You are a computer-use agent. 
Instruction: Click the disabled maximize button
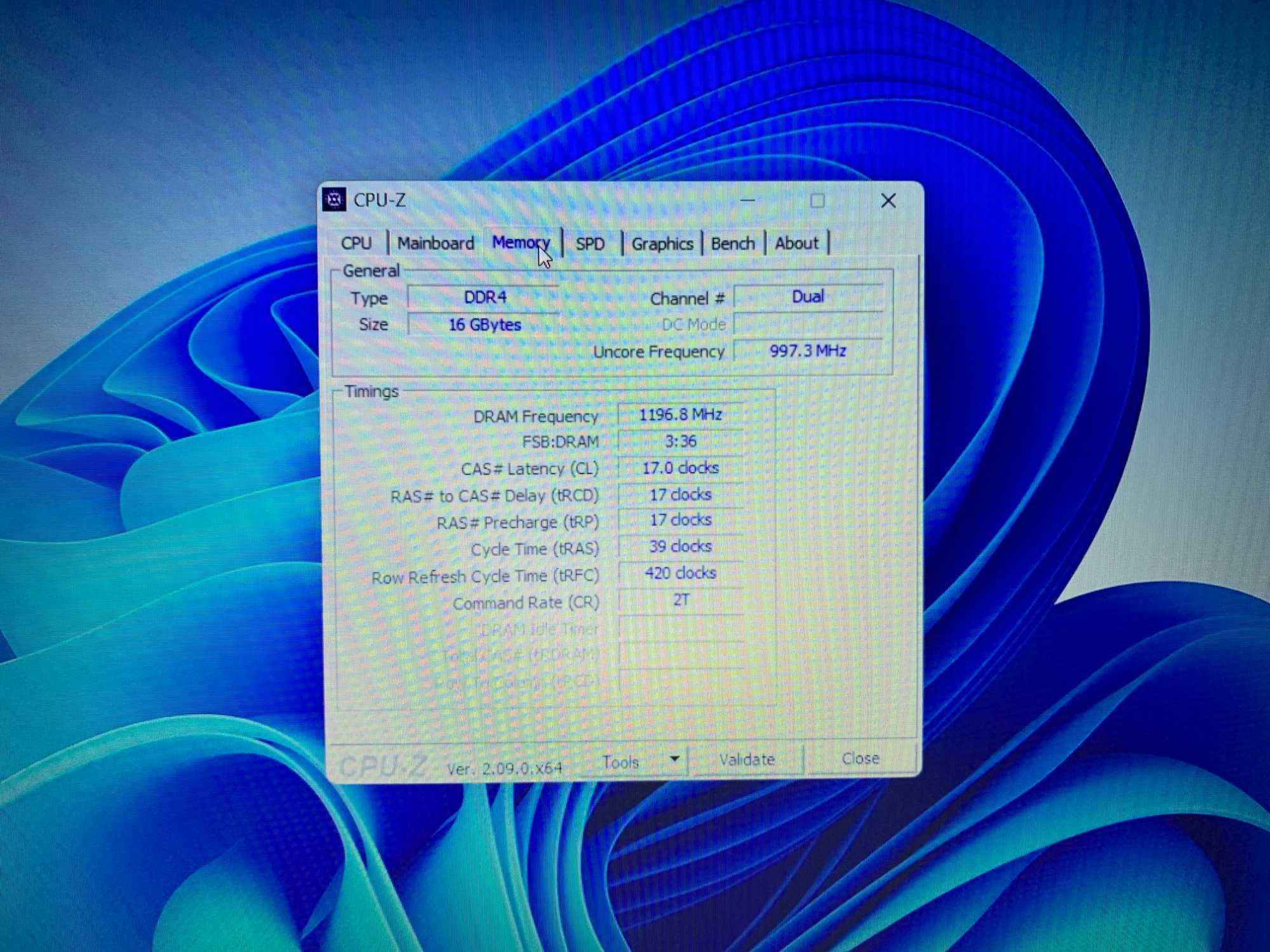[x=817, y=201]
